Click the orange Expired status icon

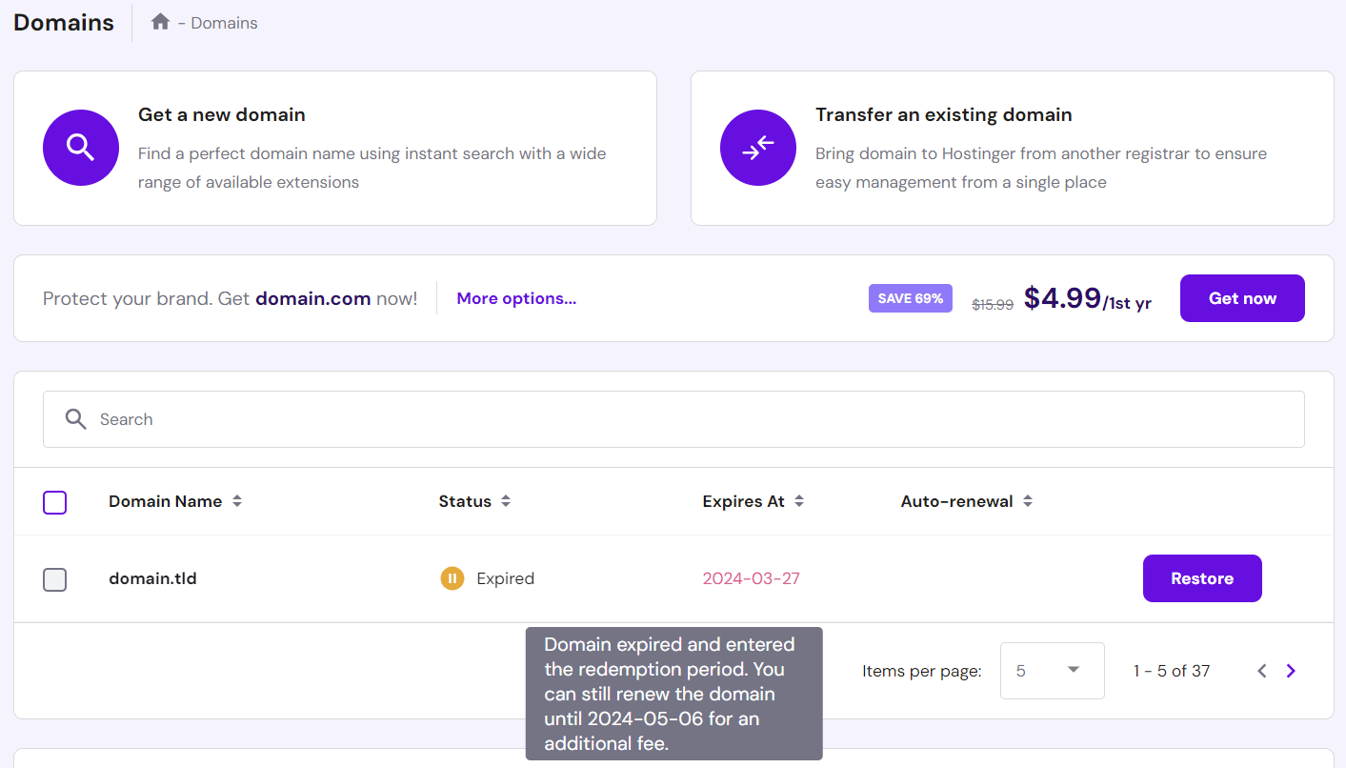[x=452, y=578]
